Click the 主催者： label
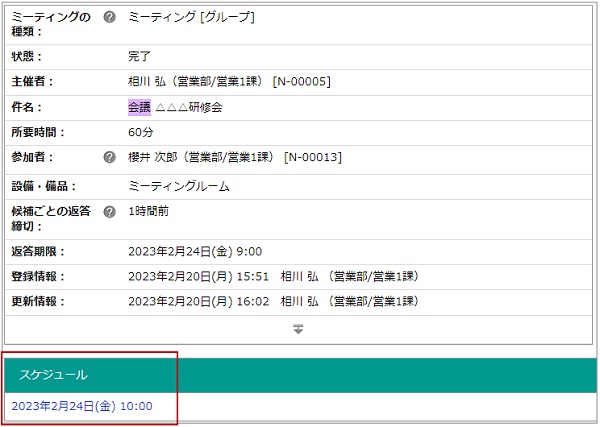600x427 pixels. pyautogui.click(x=32, y=81)
